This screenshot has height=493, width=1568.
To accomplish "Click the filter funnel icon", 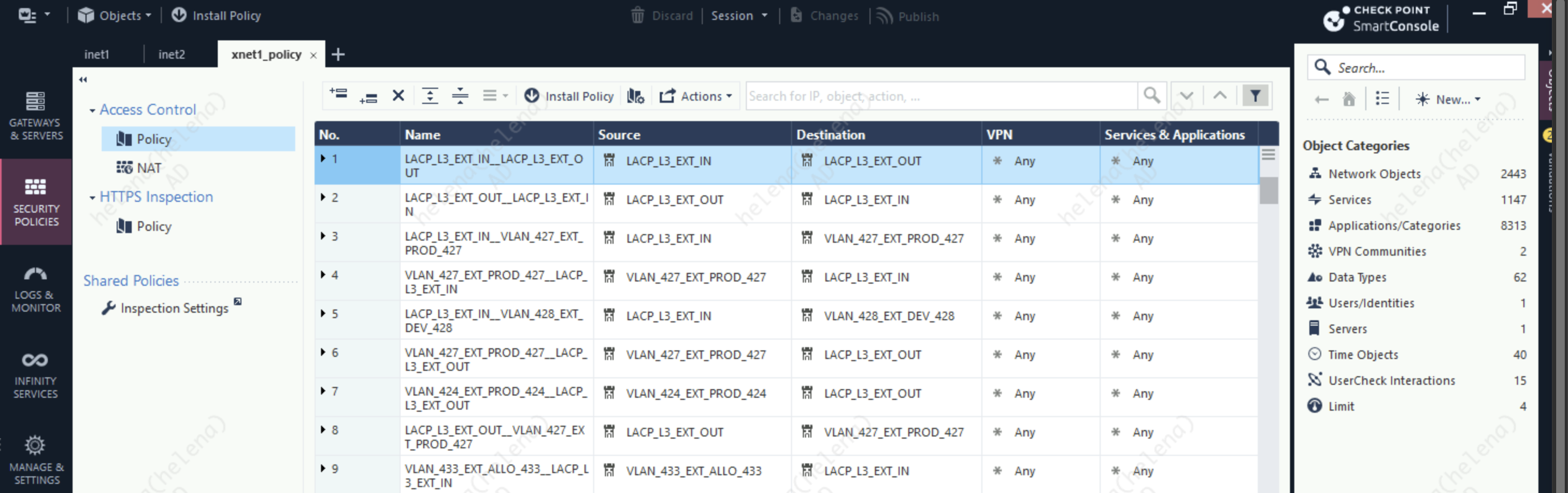I will 1255,96.
